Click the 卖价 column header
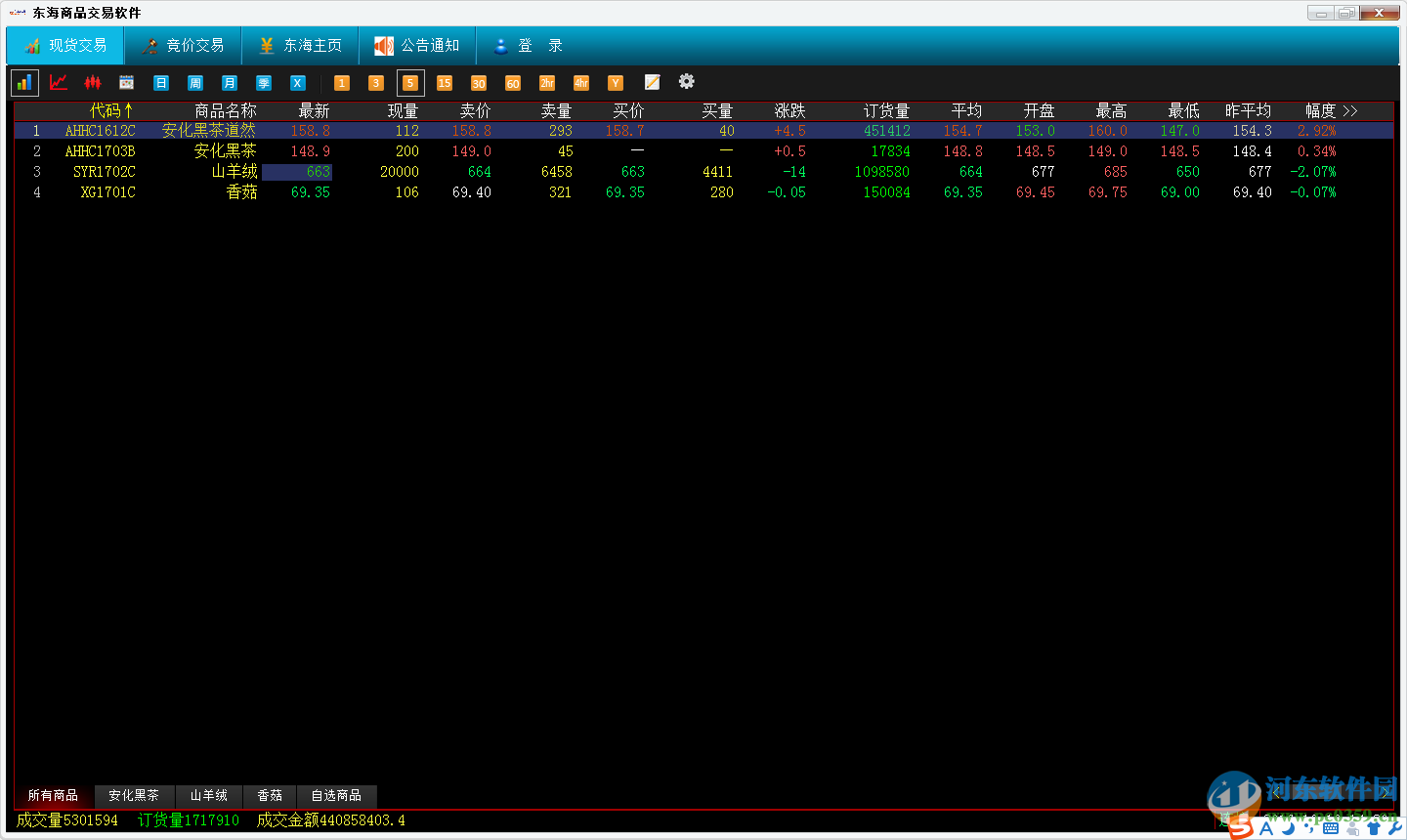Screen dimensions: 1407x840 (x=475, y=111)
